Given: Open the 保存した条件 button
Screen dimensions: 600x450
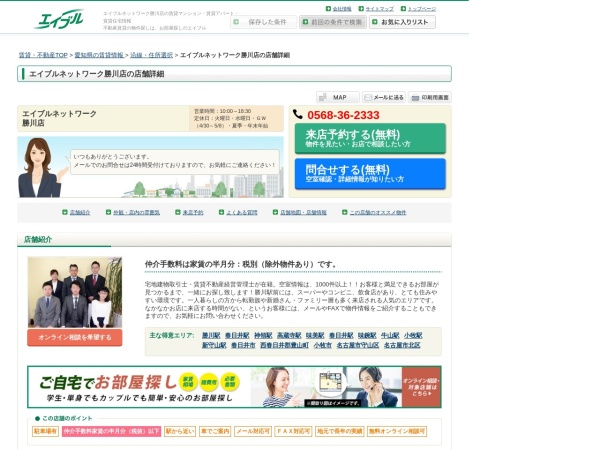Looking at the screenshot, I should (x=263, y=22).
